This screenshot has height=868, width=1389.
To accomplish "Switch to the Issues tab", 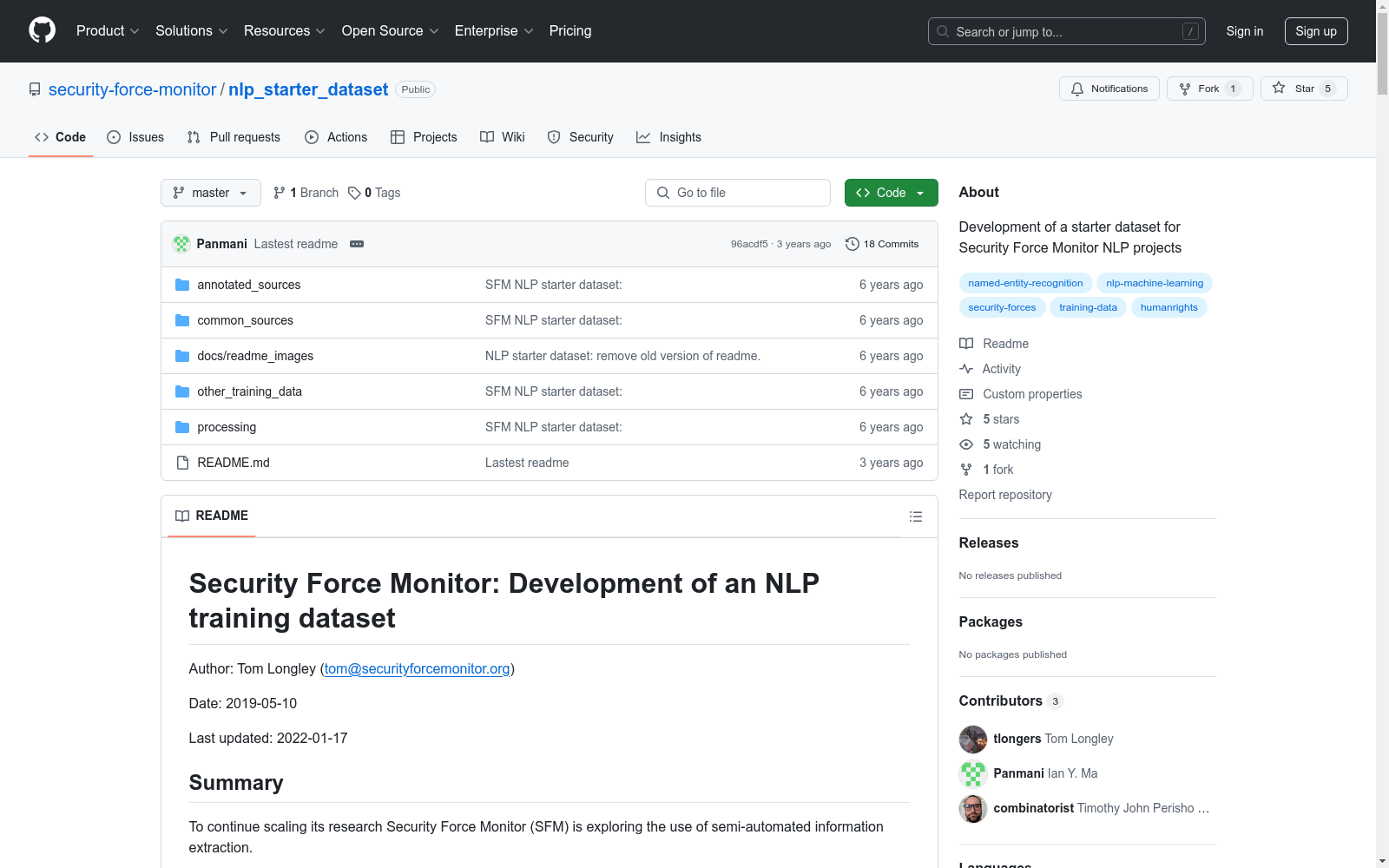I will (x=135, y=137).
